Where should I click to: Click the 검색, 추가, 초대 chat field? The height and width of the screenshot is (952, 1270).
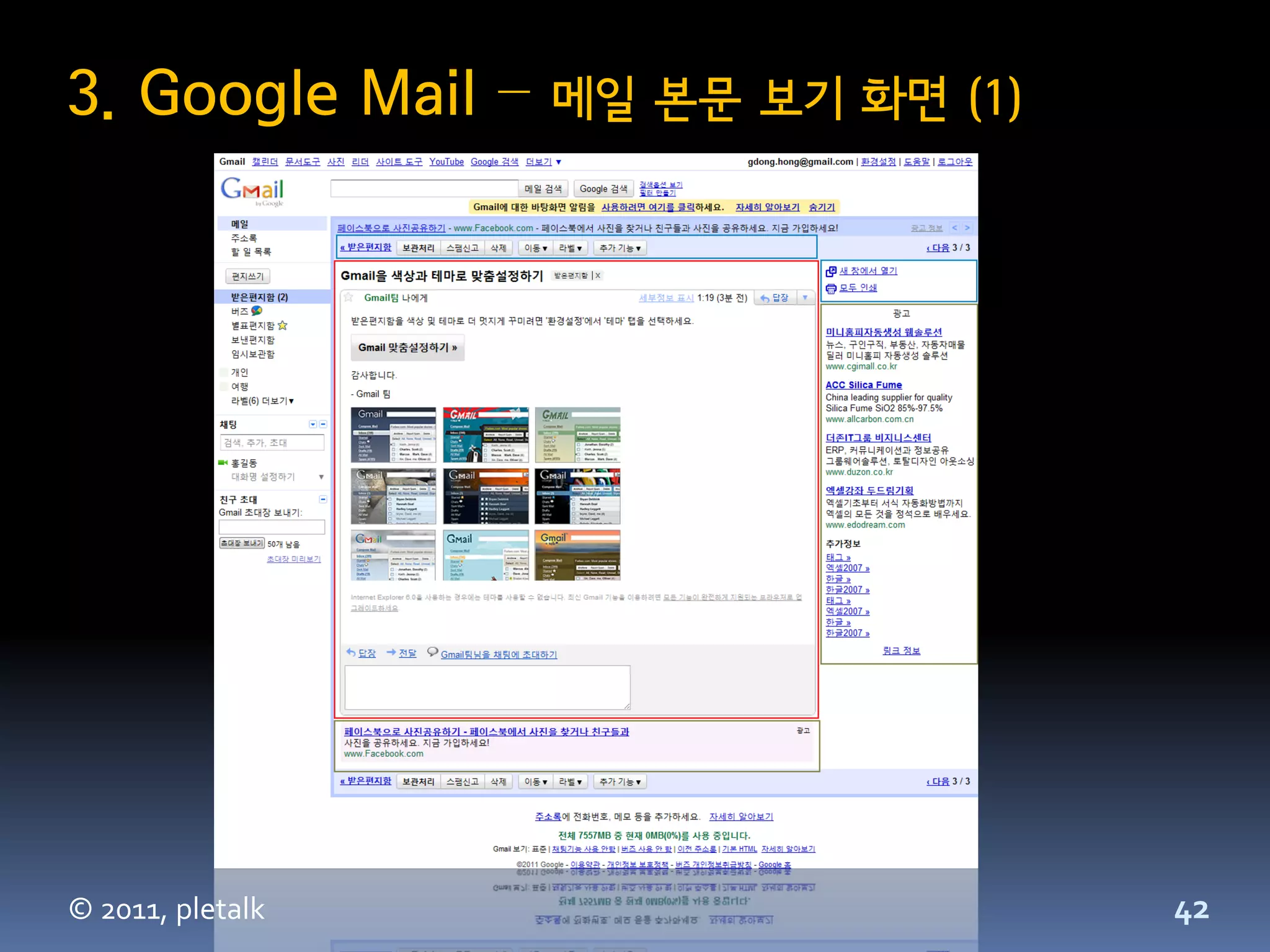pos(272,443)
